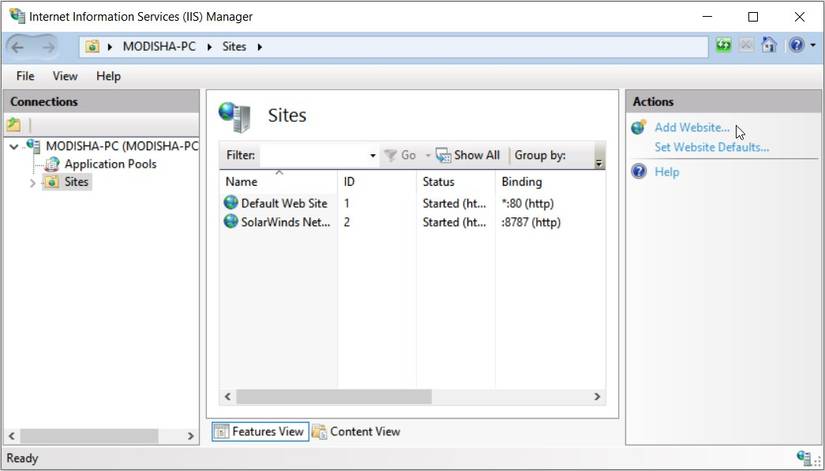This screenshot has width=825, height=471.
Task: Click the Add Website link
Action: point(692,127)
